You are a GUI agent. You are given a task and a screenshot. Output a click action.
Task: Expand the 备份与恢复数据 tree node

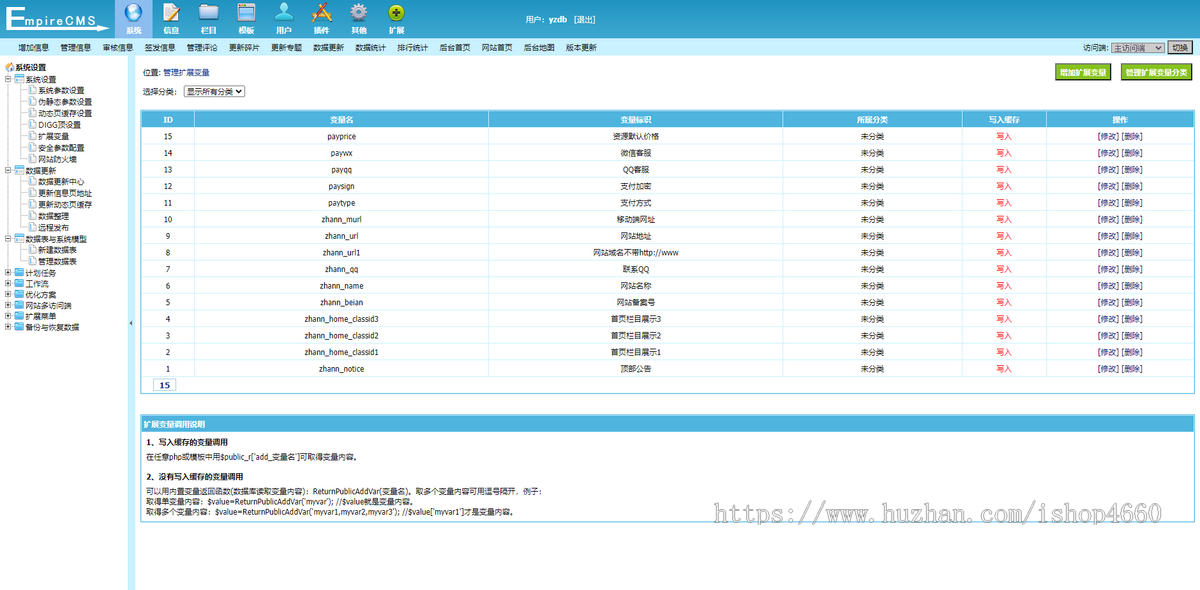(x=9, y=327)
